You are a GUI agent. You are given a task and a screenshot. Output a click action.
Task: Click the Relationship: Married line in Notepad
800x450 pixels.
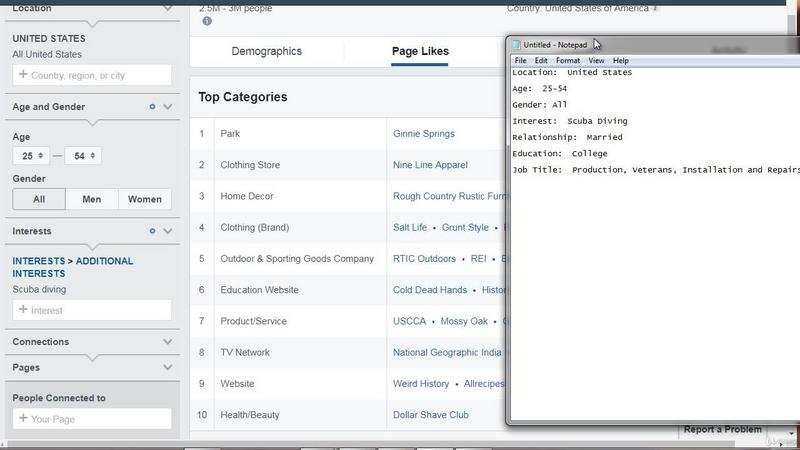click(567, 137)
